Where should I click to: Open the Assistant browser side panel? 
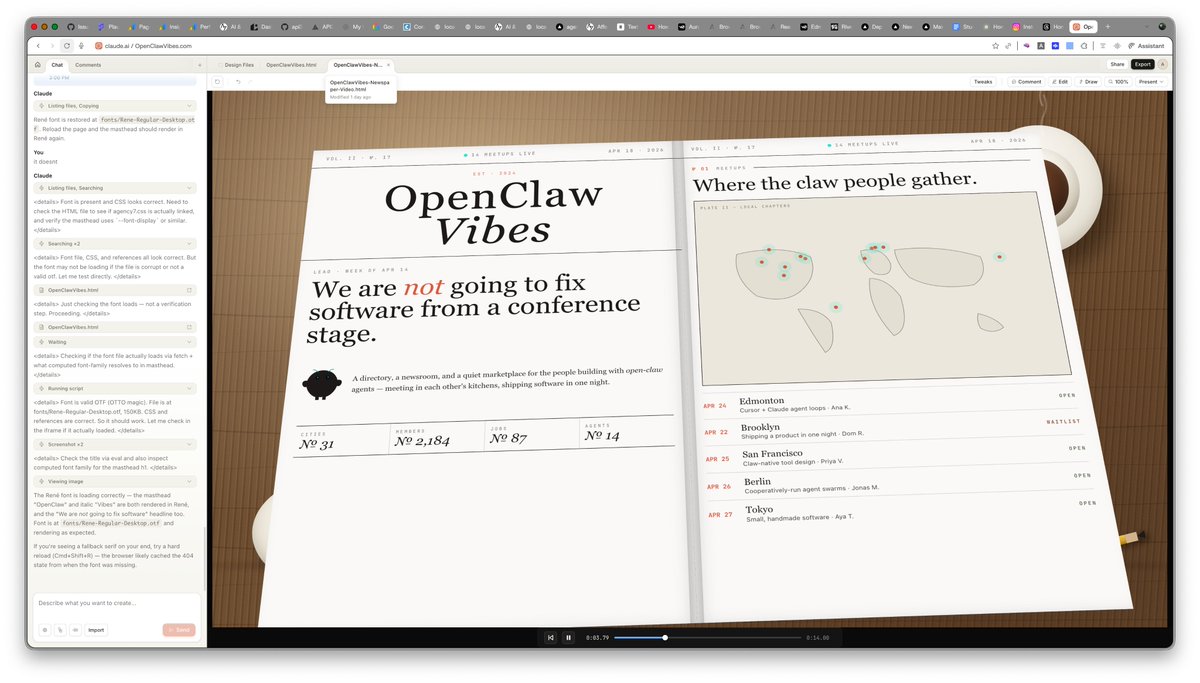[x=1146, y=45]
